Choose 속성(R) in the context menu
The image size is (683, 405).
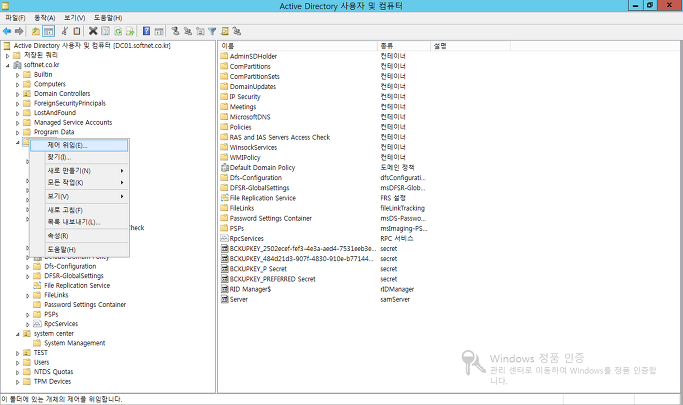79,236
